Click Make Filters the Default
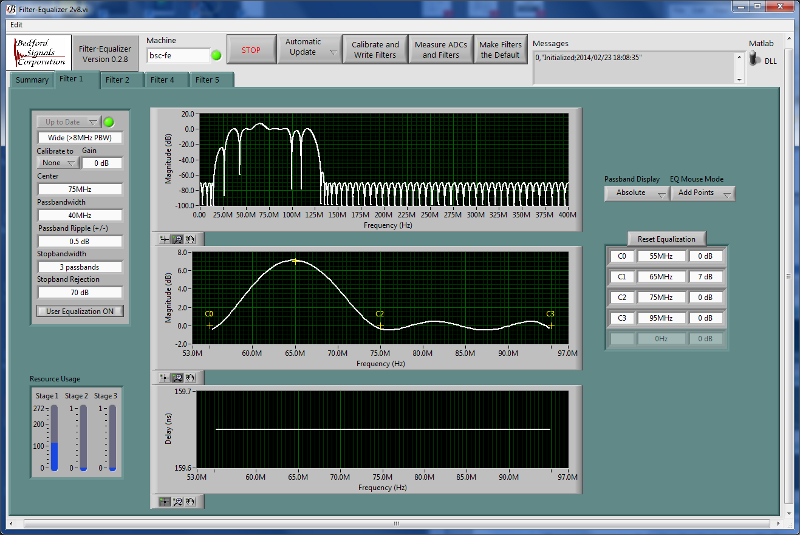 [x=500, y=49]
